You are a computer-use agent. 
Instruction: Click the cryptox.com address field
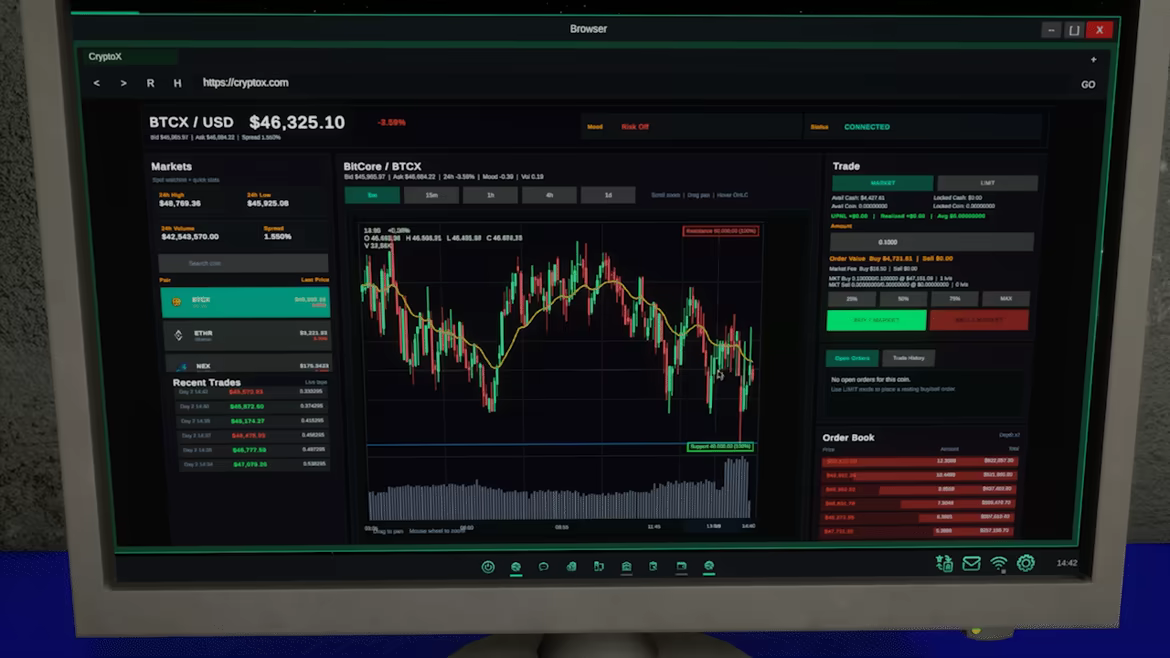point(245,83)
